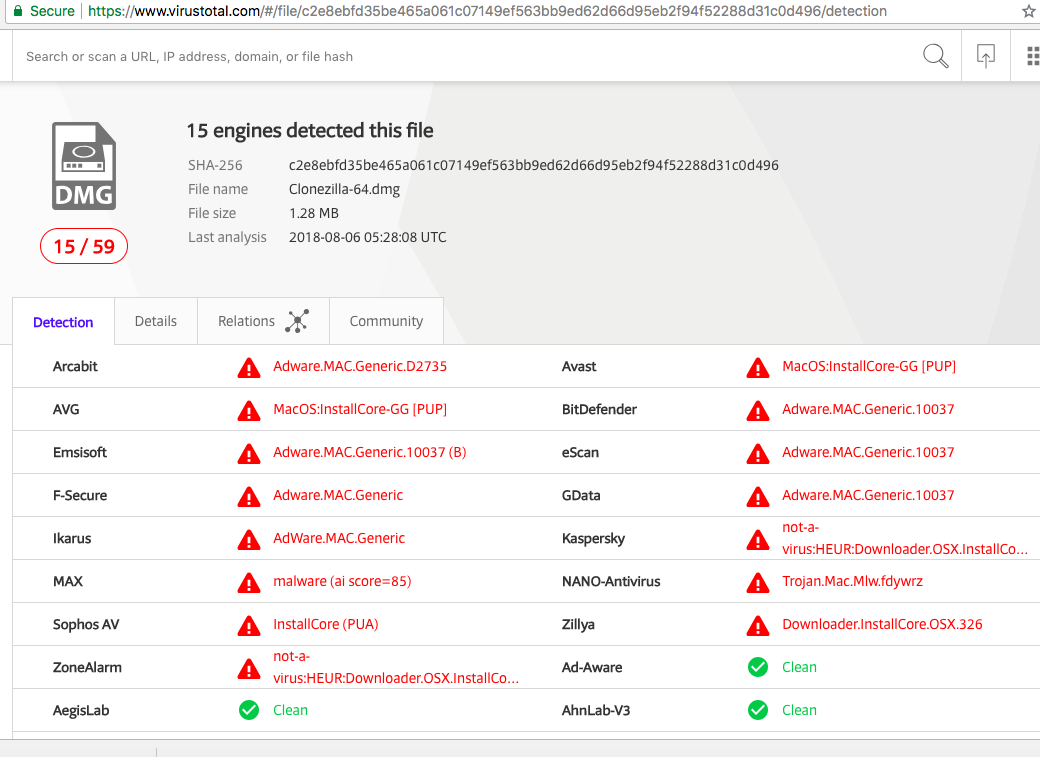Click ZoneAlarm's not-a-virus detection text

pos(396,667)
